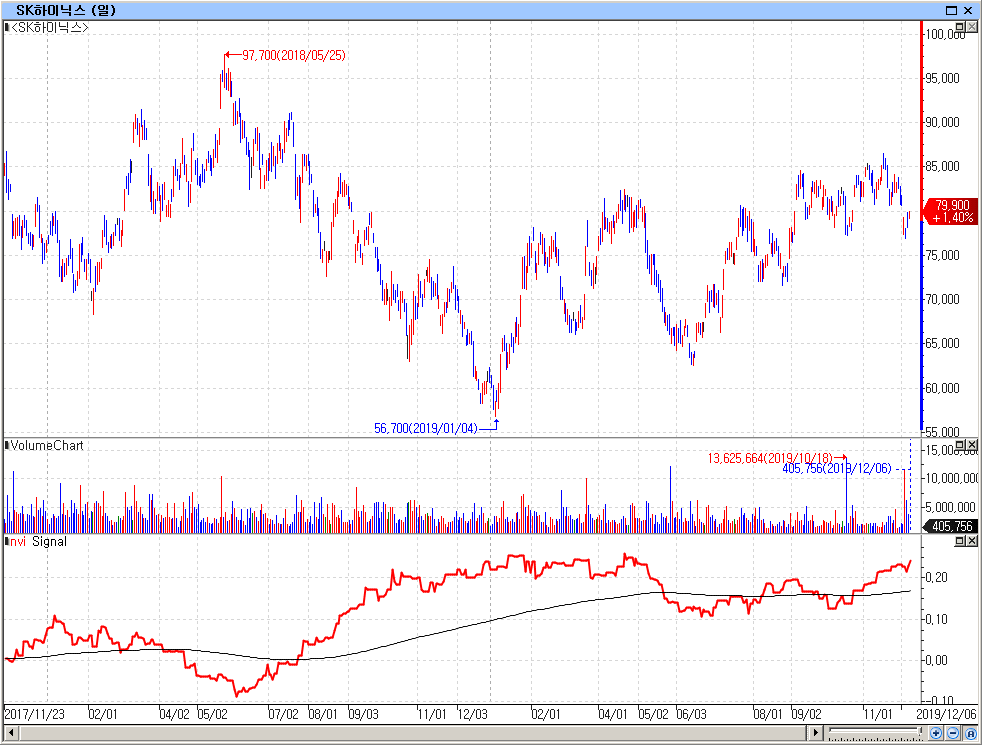Select the 'Signal' line legend label
This screenshot has width=982, height=745.
49,542
